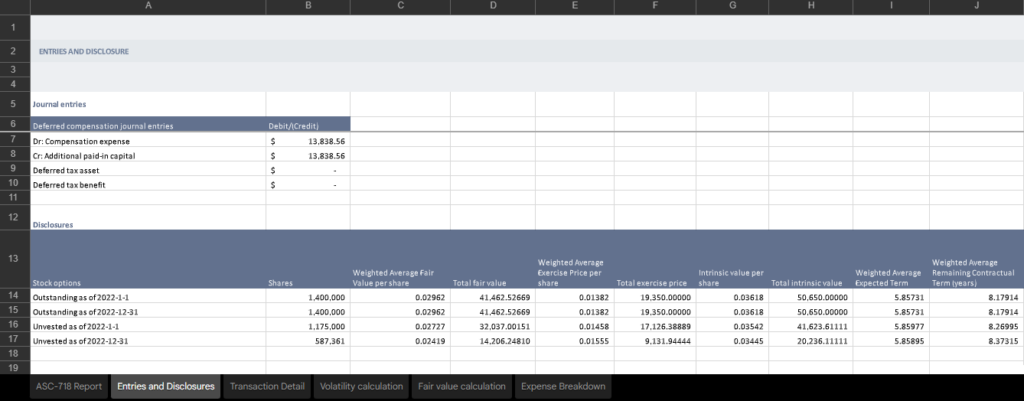
Task: Select the Stock options header cell
Action: point(148,259)
